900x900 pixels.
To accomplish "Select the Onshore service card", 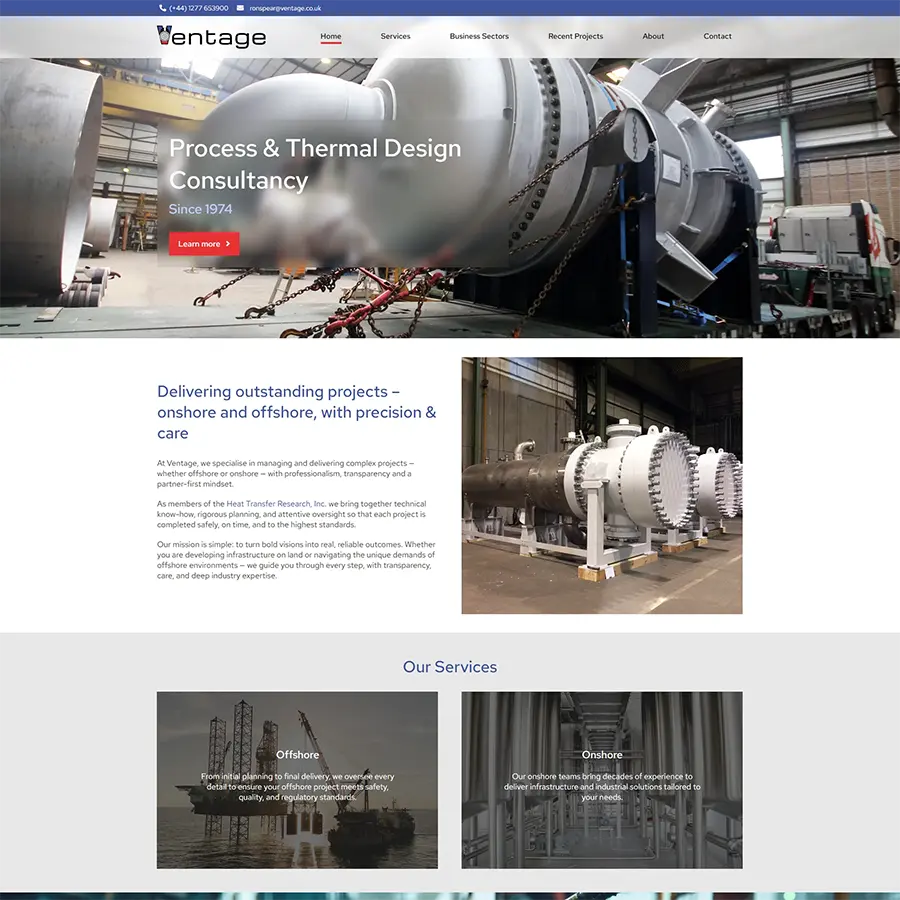I will (601, 780).
